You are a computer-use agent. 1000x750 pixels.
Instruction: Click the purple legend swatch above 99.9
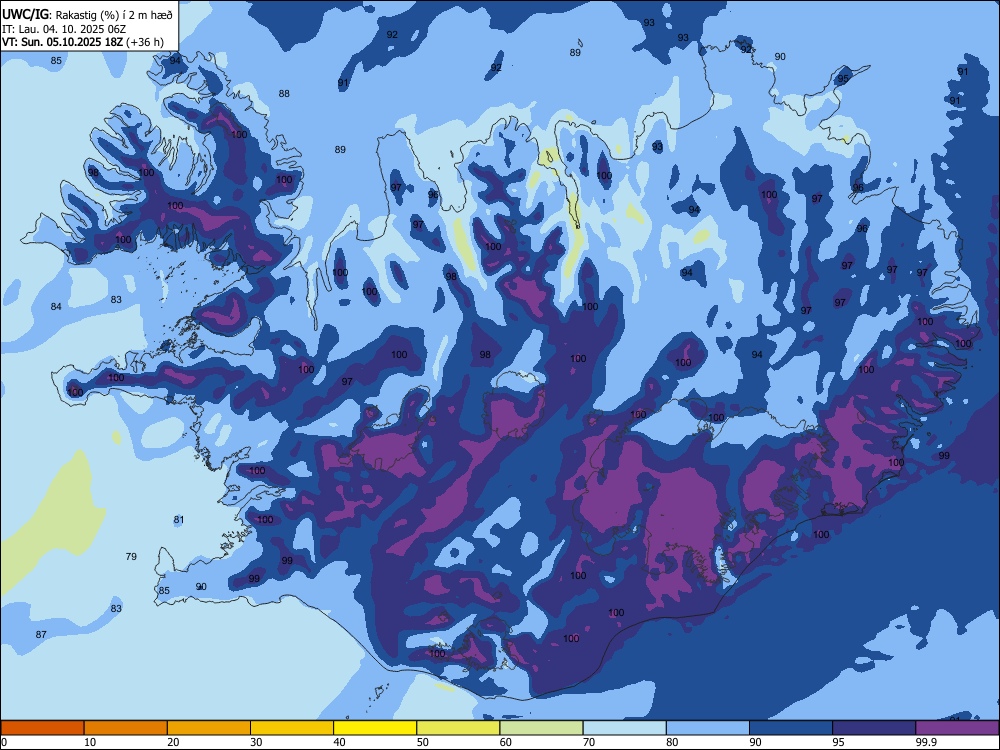957,728
